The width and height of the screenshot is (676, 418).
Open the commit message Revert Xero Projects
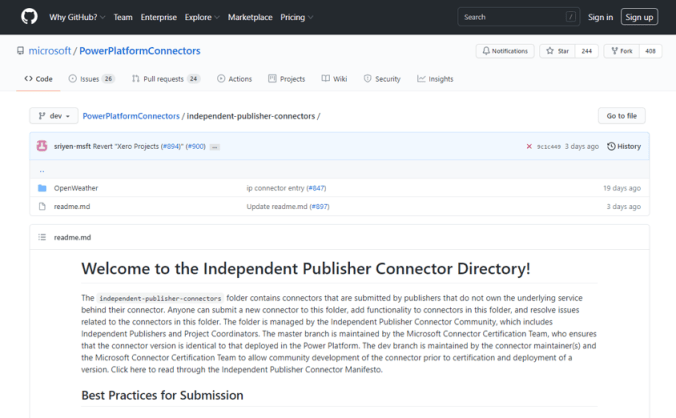pos(126,147)
